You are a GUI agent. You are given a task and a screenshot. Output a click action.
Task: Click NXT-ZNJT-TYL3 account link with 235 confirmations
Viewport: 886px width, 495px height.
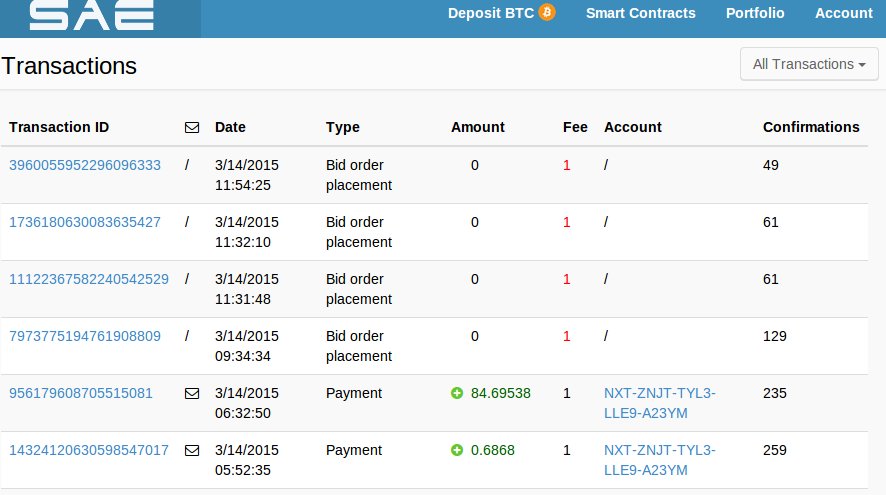[x=659, y=403]
